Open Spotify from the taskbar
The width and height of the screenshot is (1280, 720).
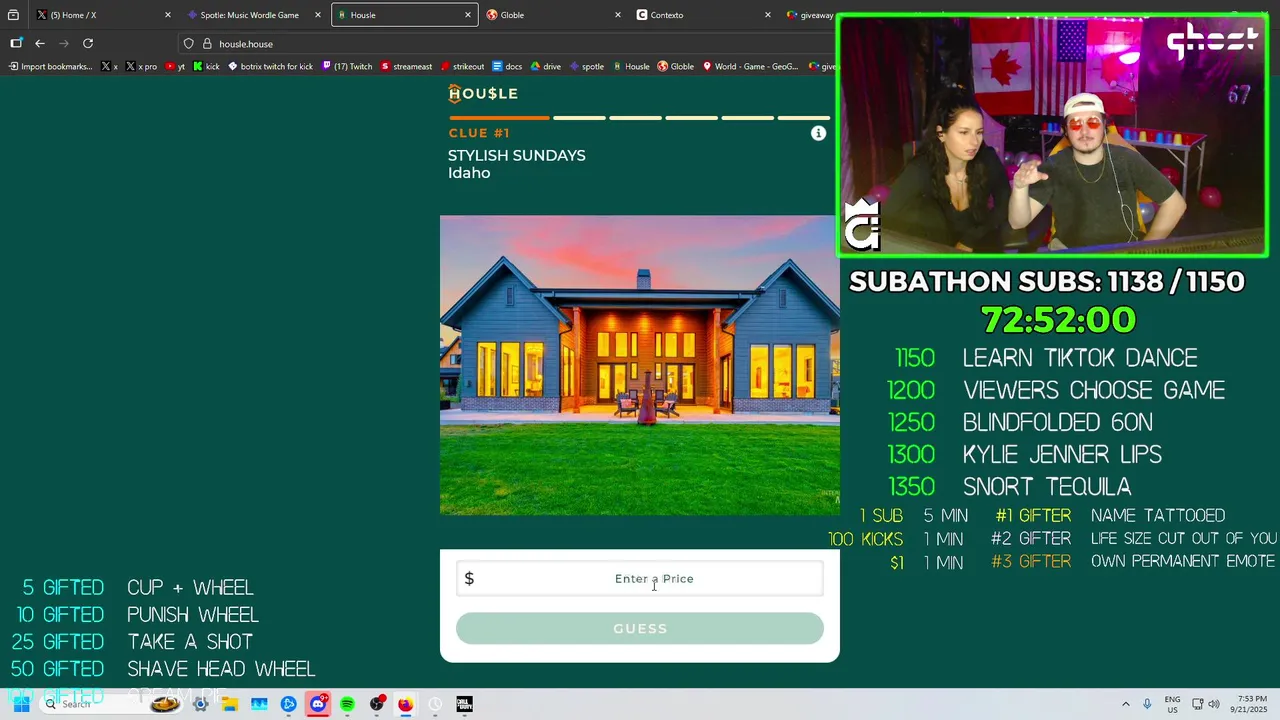click(347, 704)
